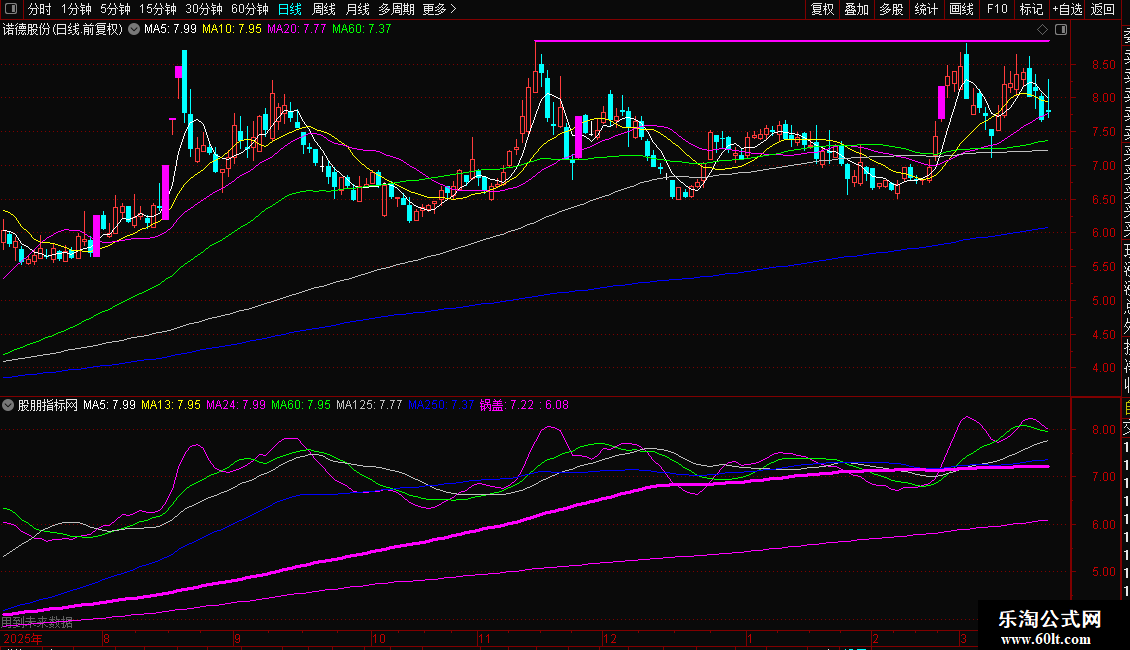Image resolution: width=1130 pixels, height=650 pixels.
Task: Open dropdown arrow beside 诺德股份 chart title
Action: (x=132, y=30)
